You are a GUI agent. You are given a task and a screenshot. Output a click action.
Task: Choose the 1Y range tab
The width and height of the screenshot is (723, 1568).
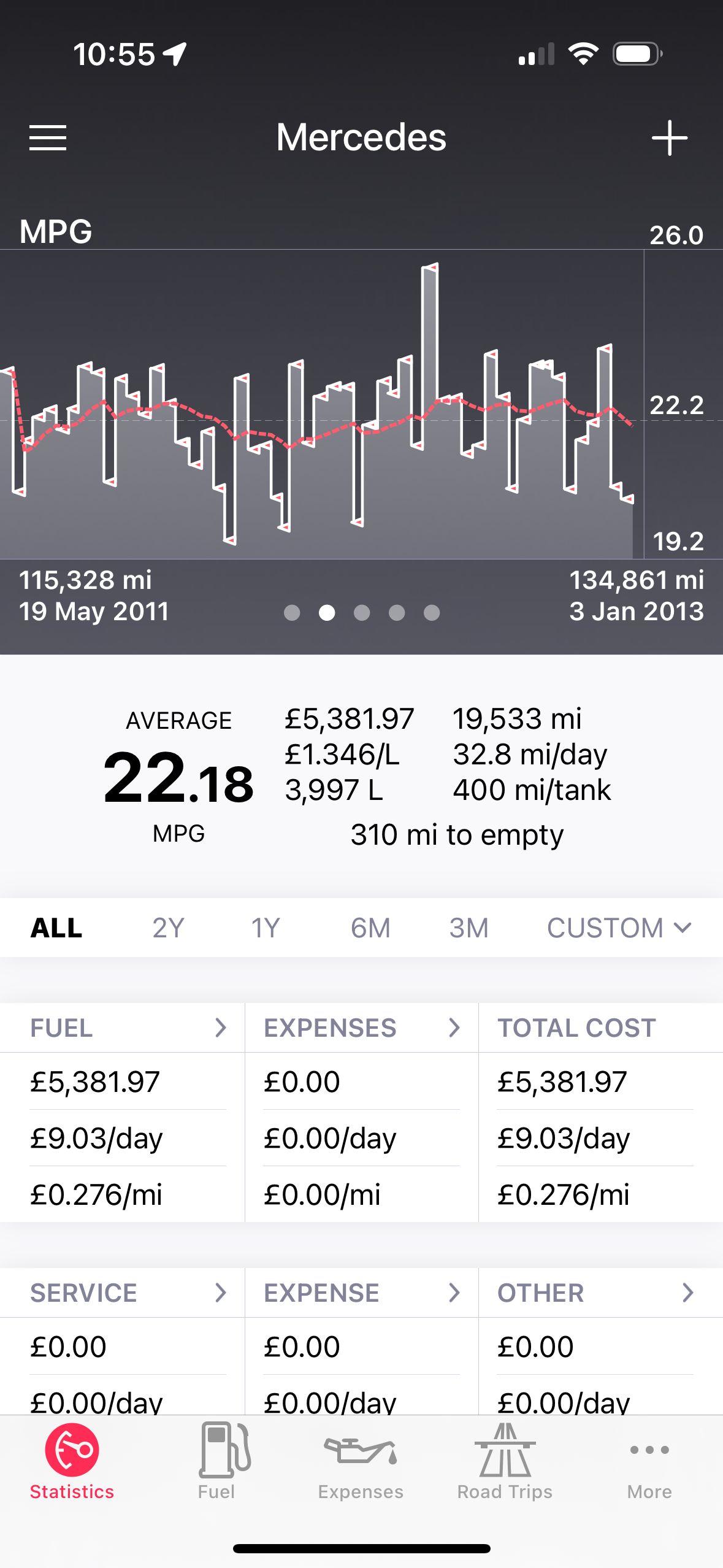(x=266, y=928)
